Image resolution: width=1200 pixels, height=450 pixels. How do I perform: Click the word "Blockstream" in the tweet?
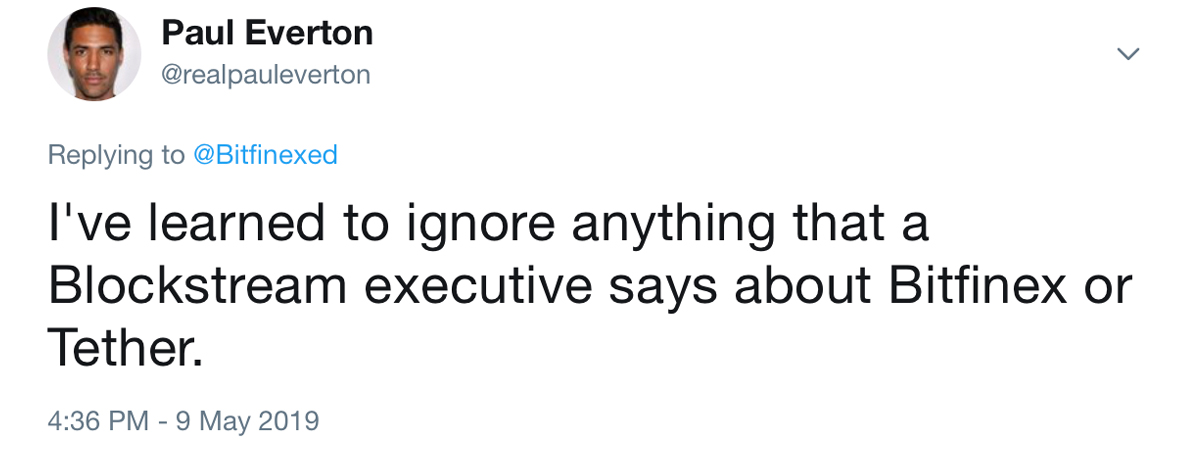tap(197, 288)
